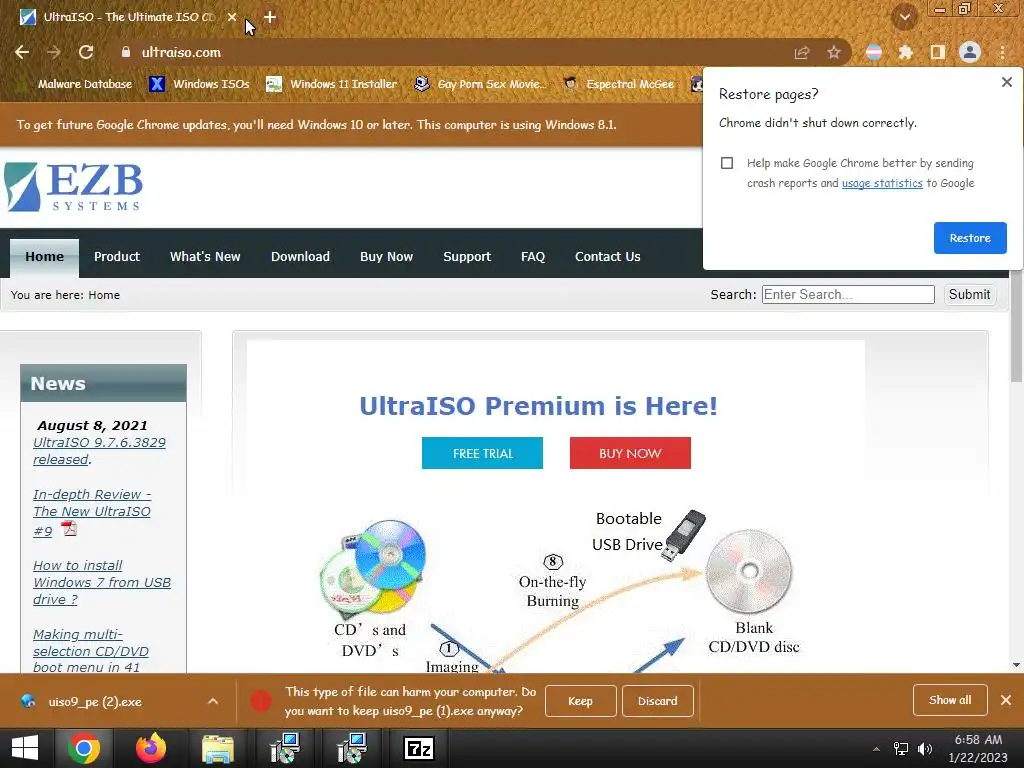
Task: Show all downloads
Action: [950, 700]
